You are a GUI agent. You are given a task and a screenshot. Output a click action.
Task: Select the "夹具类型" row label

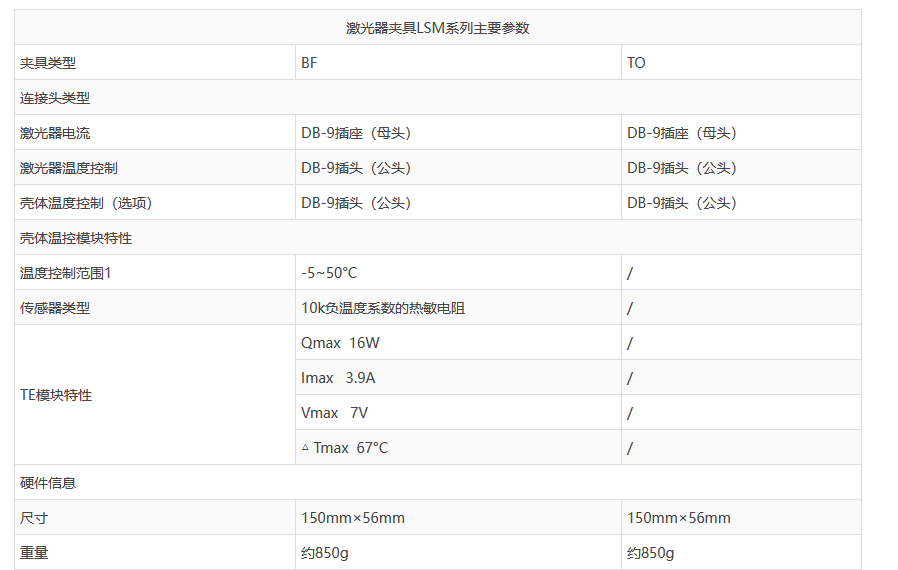pyautogui.click(x=48, y=63)
